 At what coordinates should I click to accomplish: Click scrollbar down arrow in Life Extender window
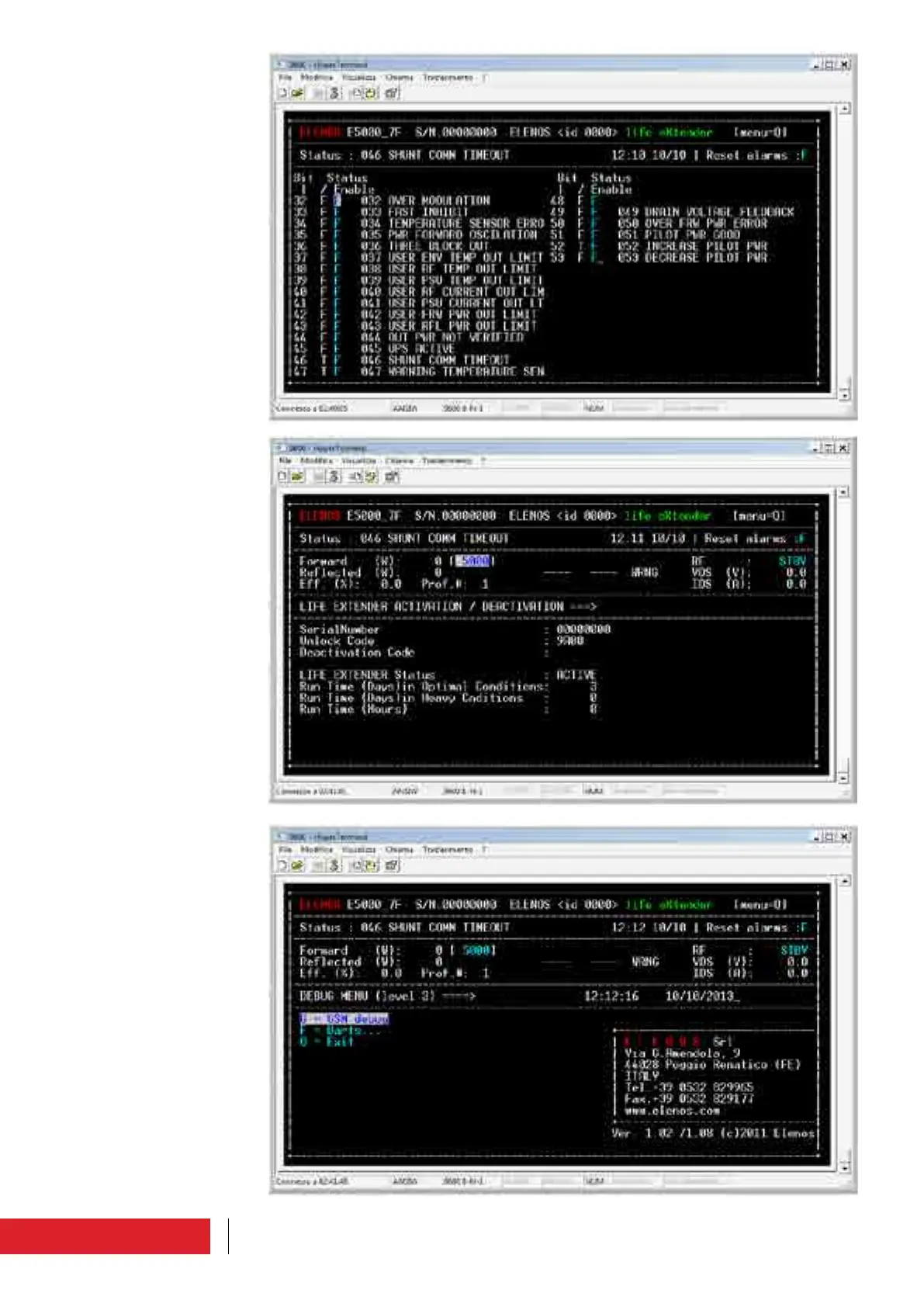coord(844,778)
